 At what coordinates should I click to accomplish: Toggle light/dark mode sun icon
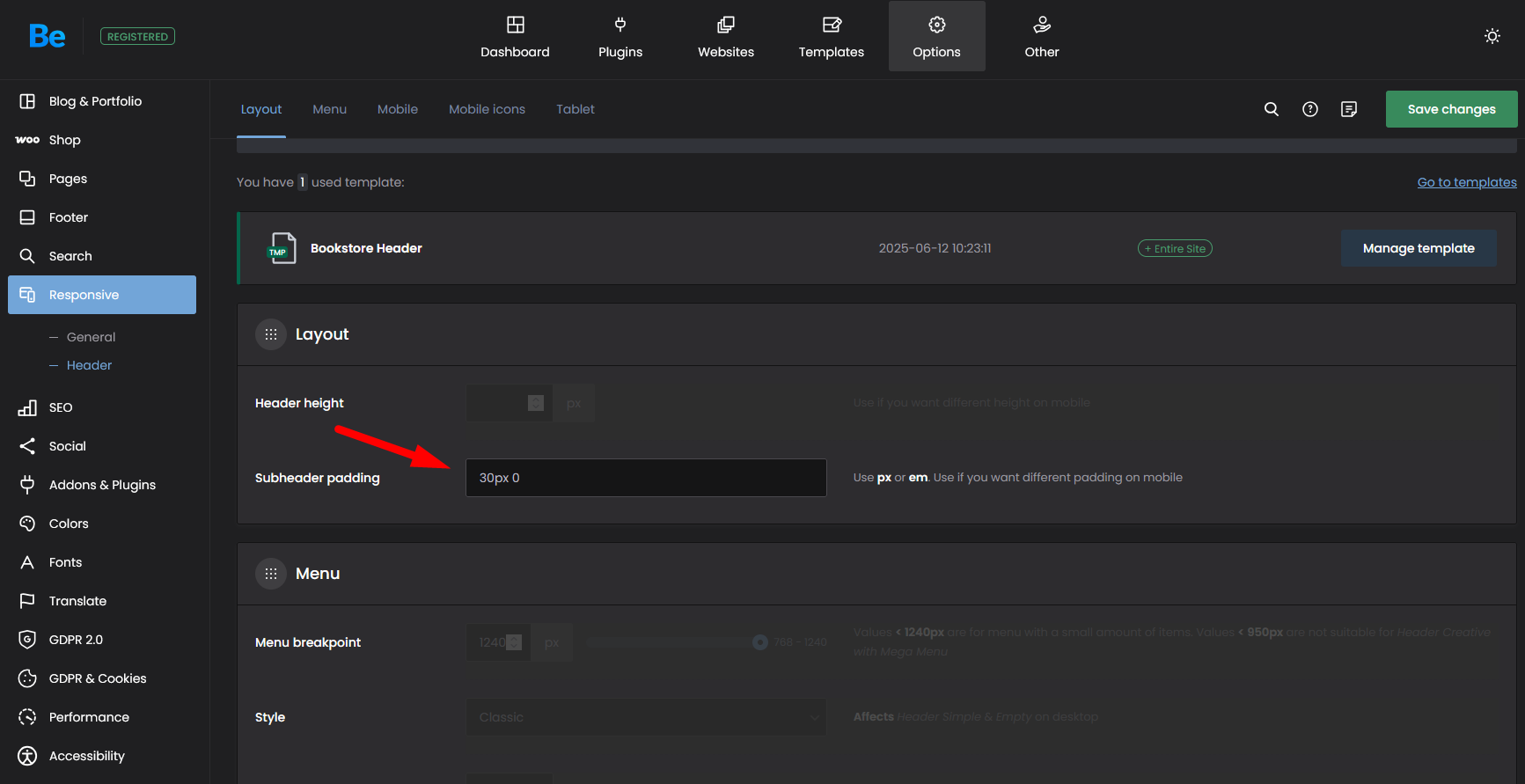tap(1492, 36)
